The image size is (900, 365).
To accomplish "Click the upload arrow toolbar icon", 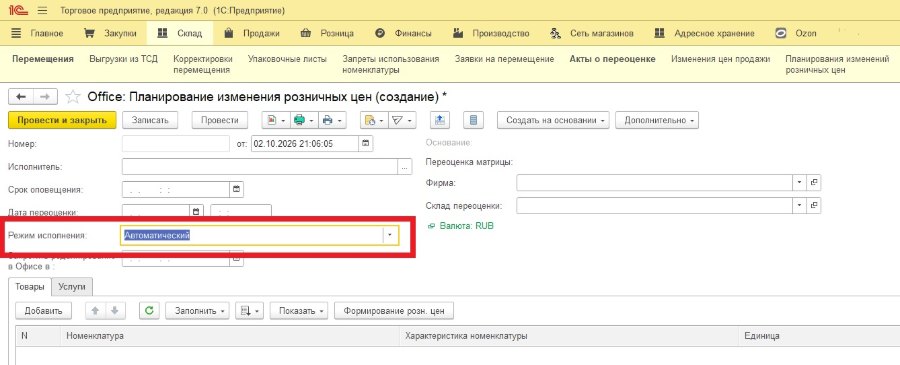I will (x=440, y=120).
